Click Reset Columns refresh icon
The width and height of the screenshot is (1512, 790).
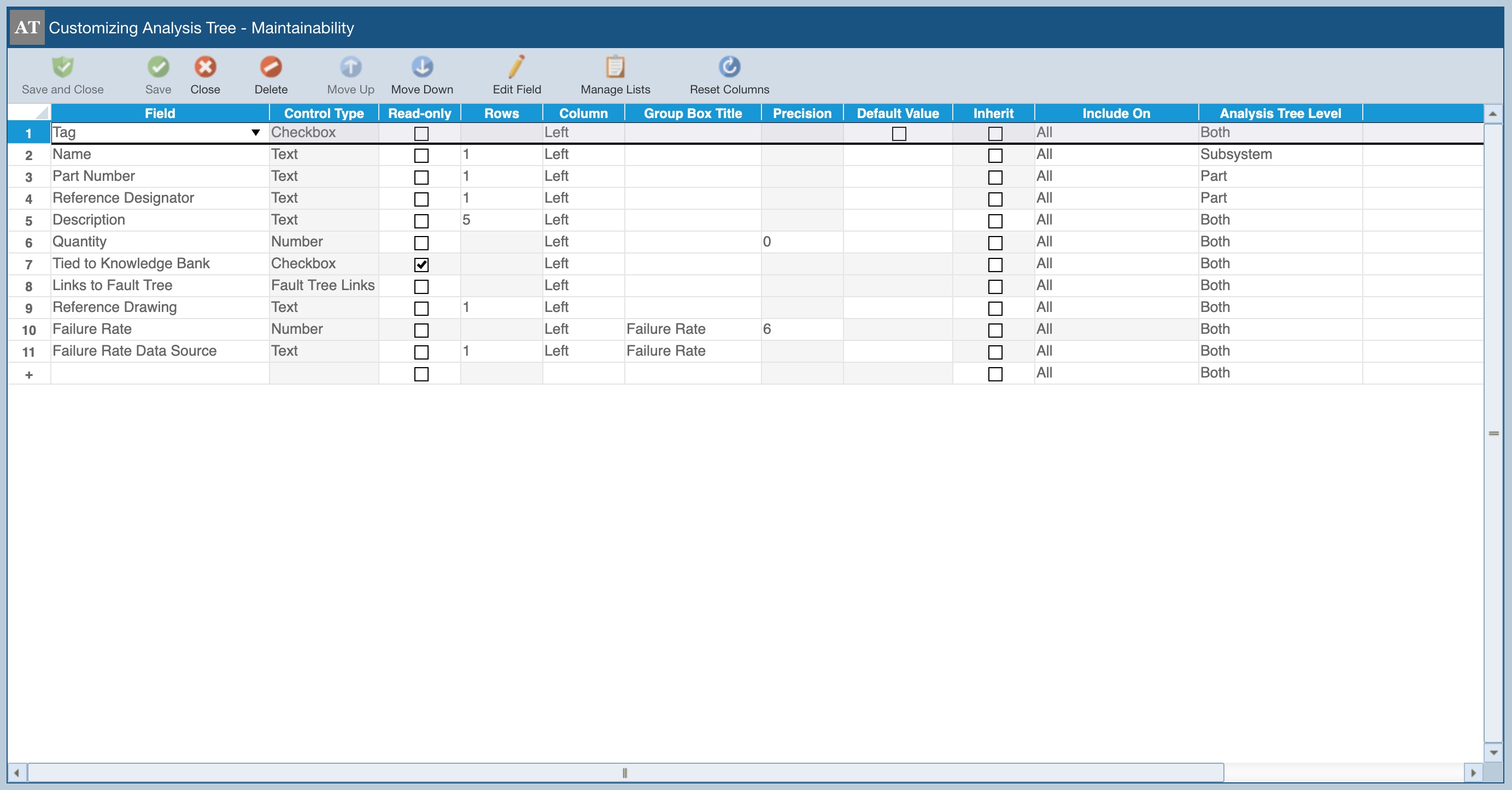(729, 67)
